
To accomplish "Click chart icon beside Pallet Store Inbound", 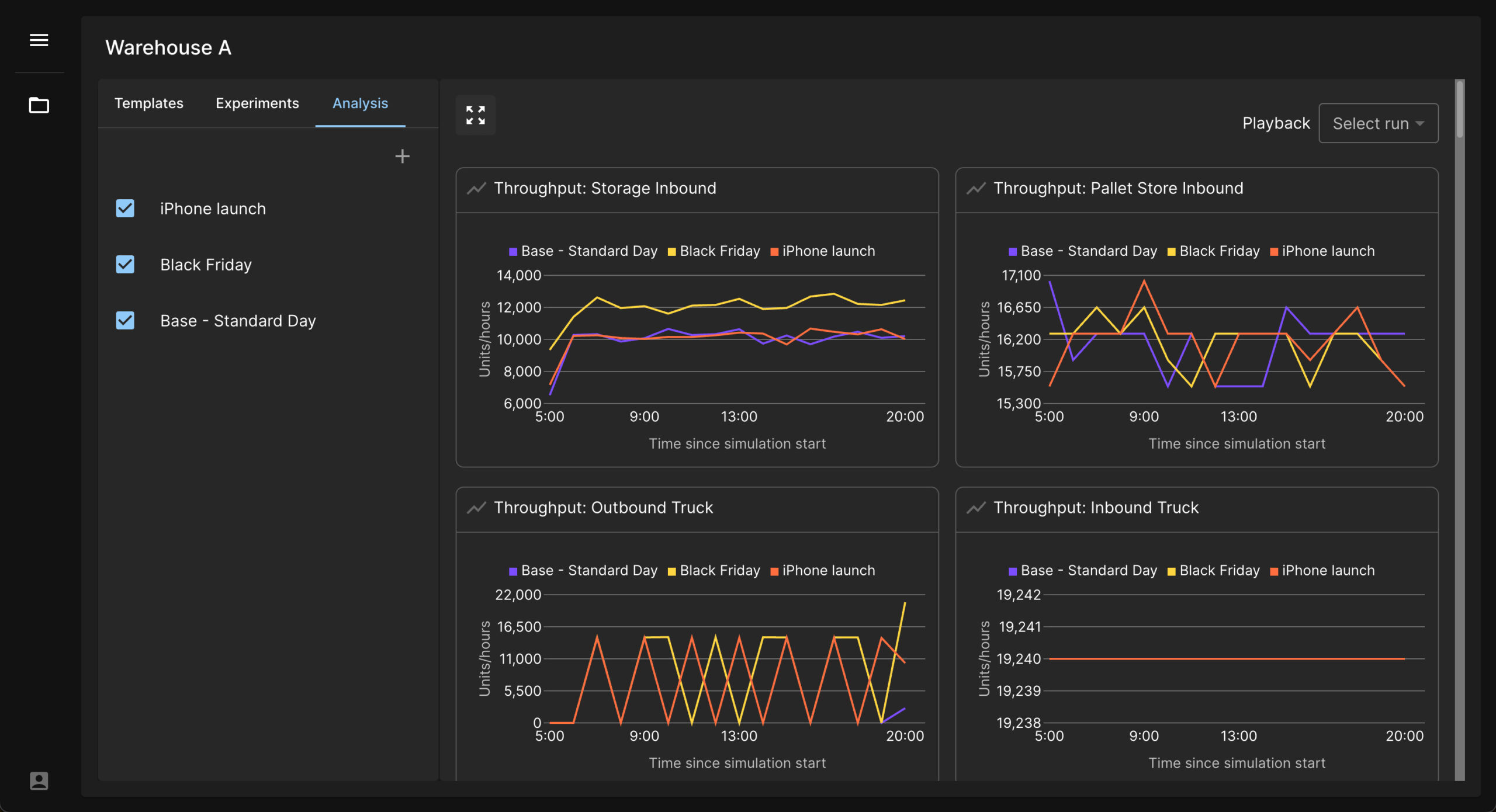I will click(x=976, y=188).
